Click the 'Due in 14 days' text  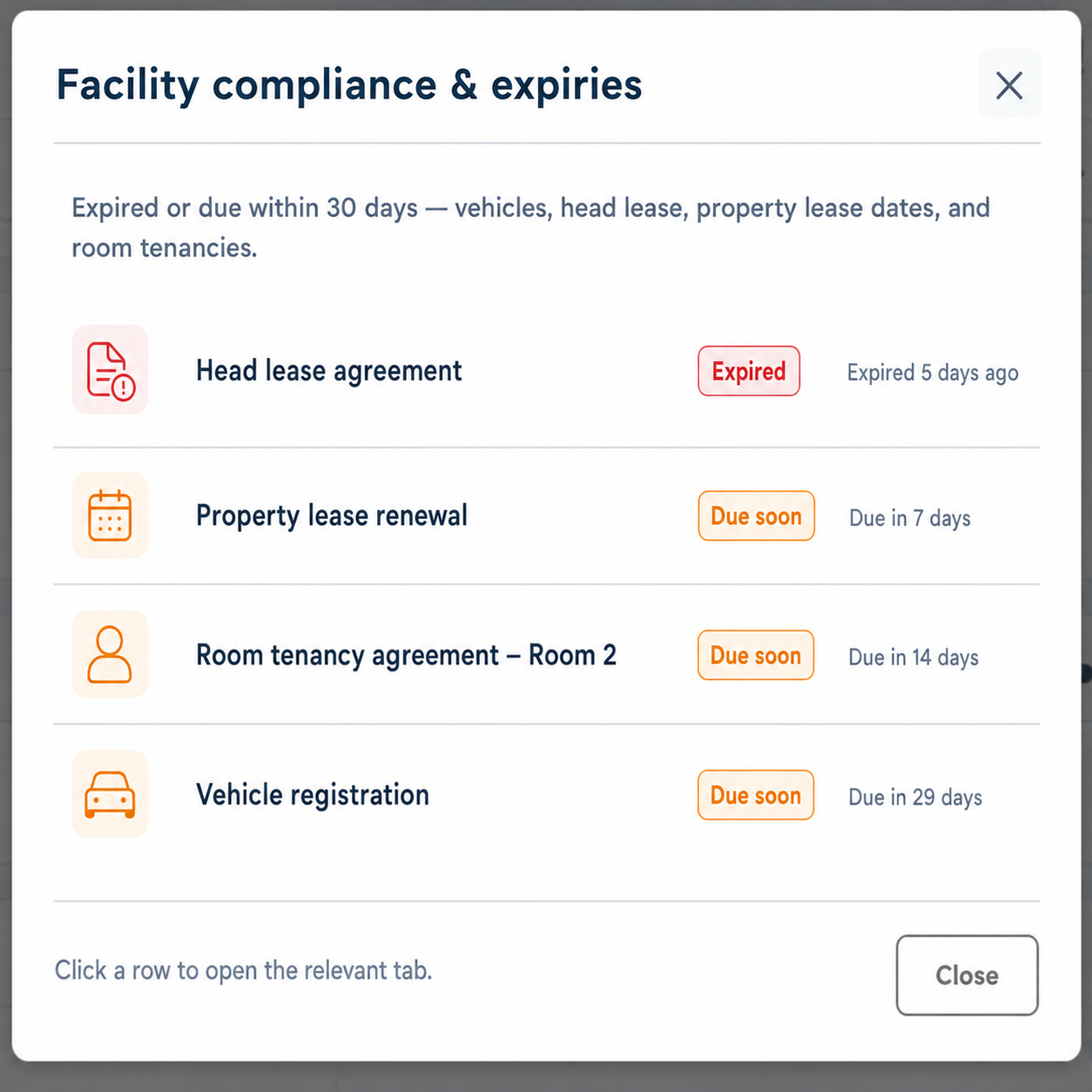tap(913, 657)
